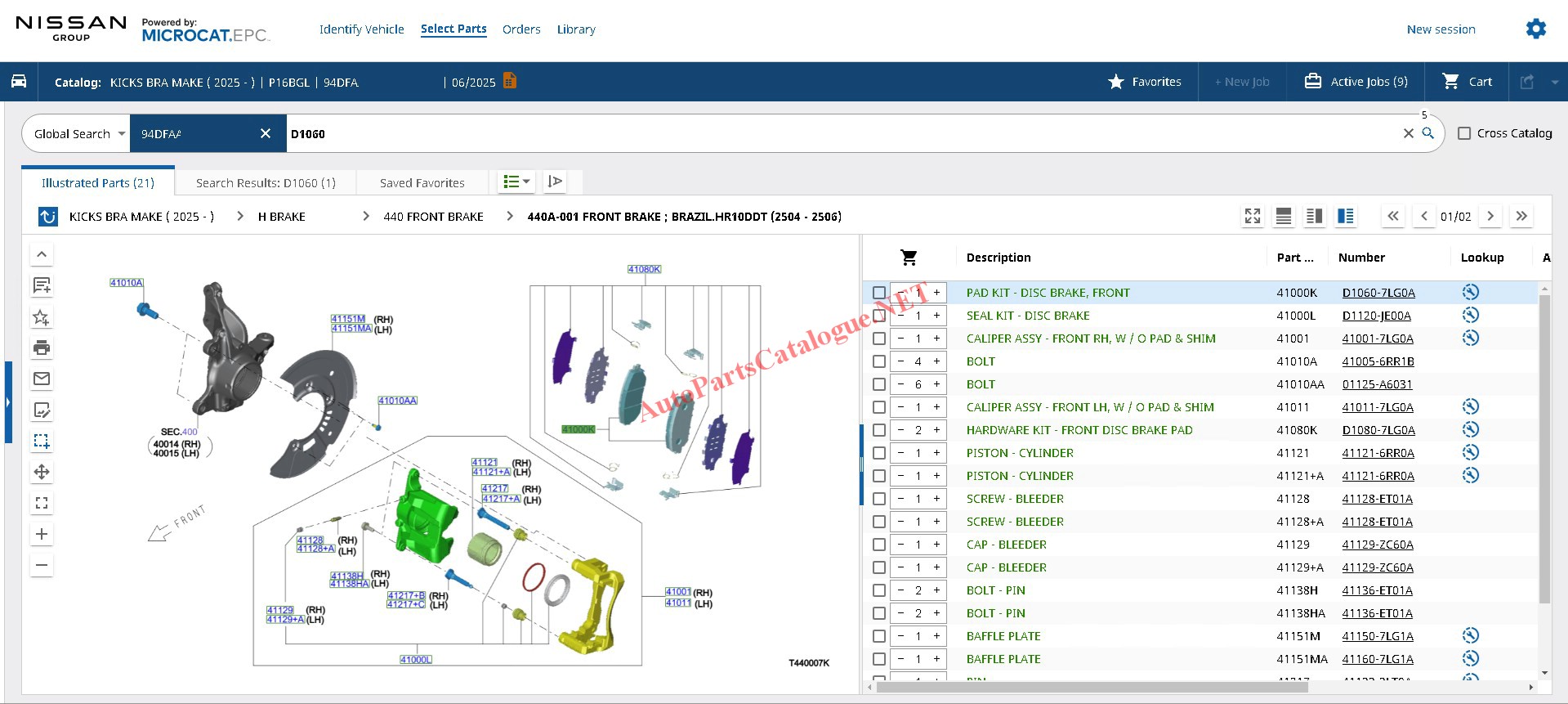
Task: Click the parts list vertical scrollbar
Action: point(1543,450)
